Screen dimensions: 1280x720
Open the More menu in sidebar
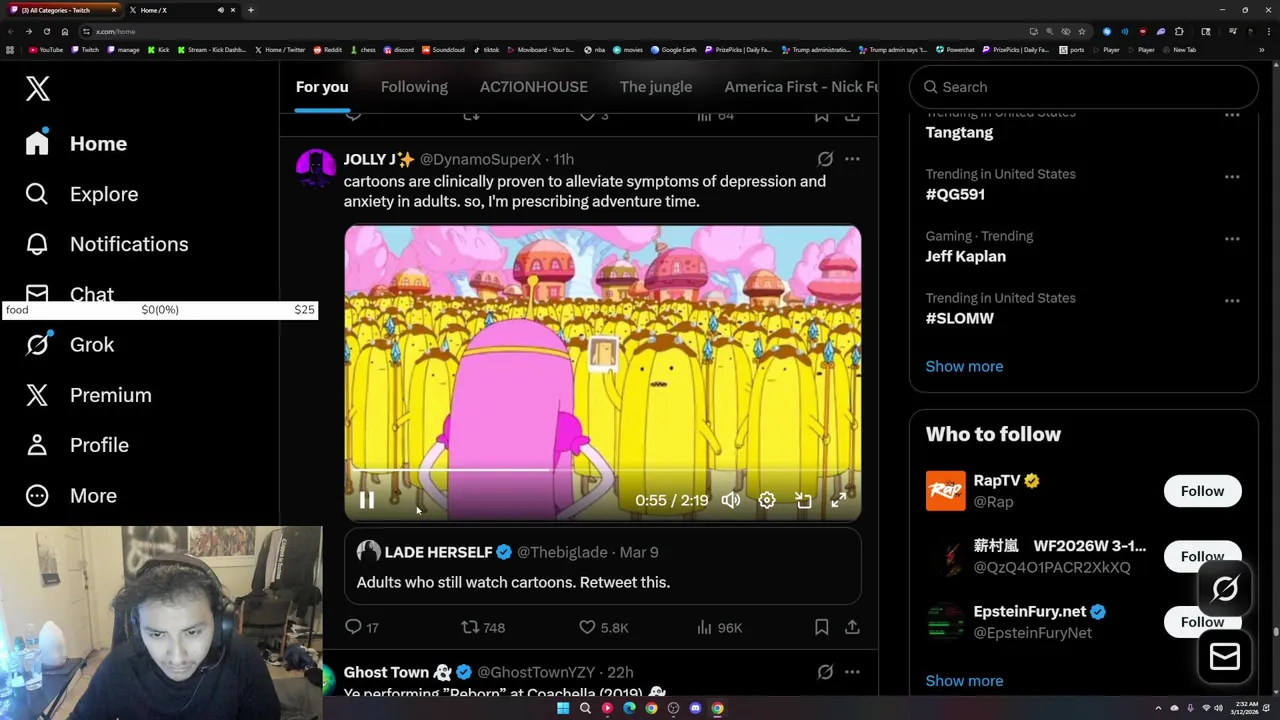[x=71, y=496]
